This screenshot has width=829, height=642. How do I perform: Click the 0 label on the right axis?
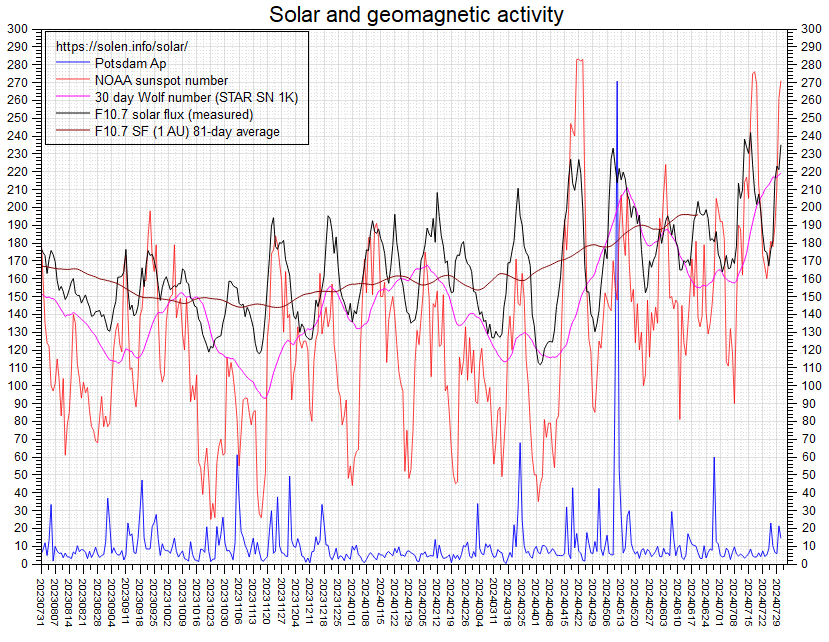(x=804, y=564)
